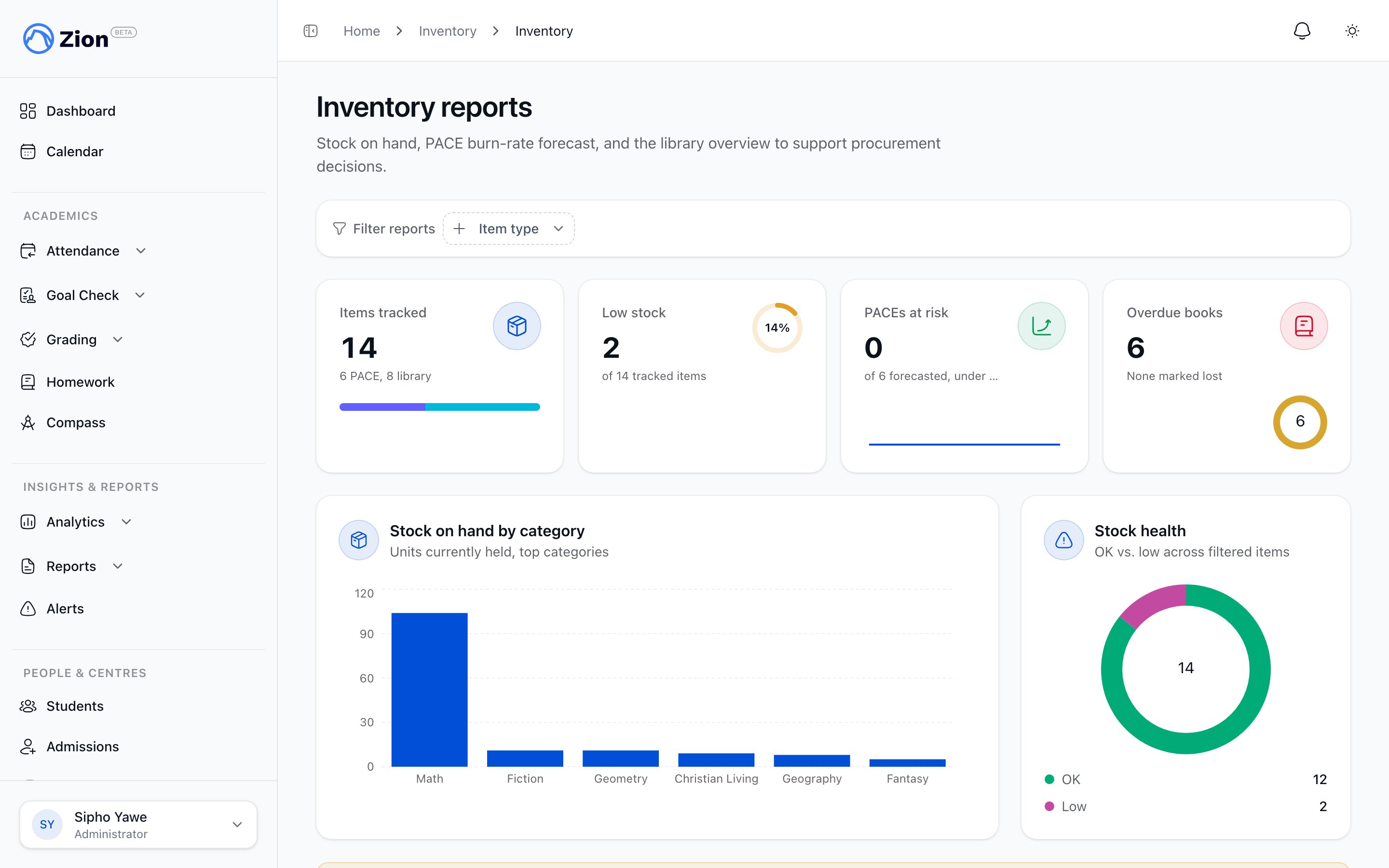1389x868 pixels.
Task: Expand the Grading submenu chevron
Action: pos(118,339)
